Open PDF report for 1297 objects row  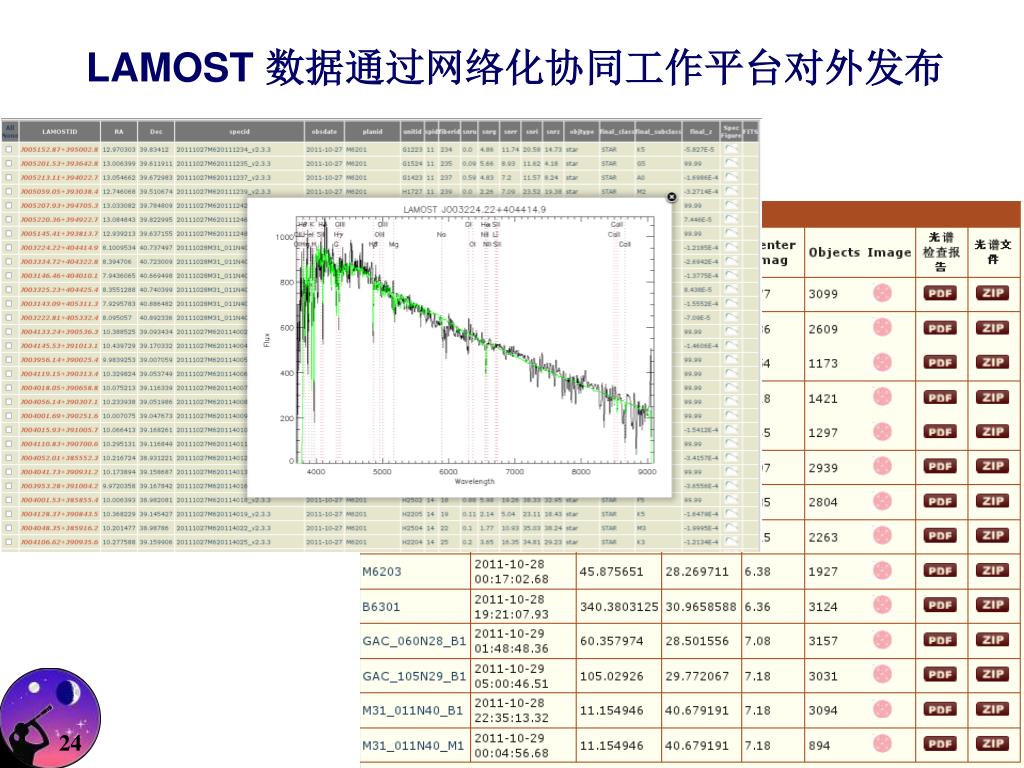(x=940, y=432)
